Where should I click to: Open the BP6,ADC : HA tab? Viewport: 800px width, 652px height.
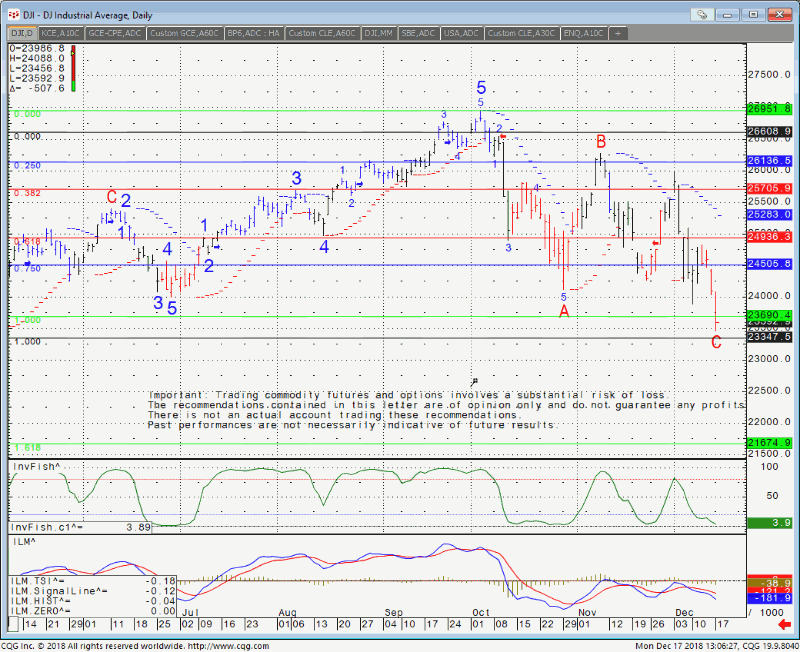click(254, 33)
